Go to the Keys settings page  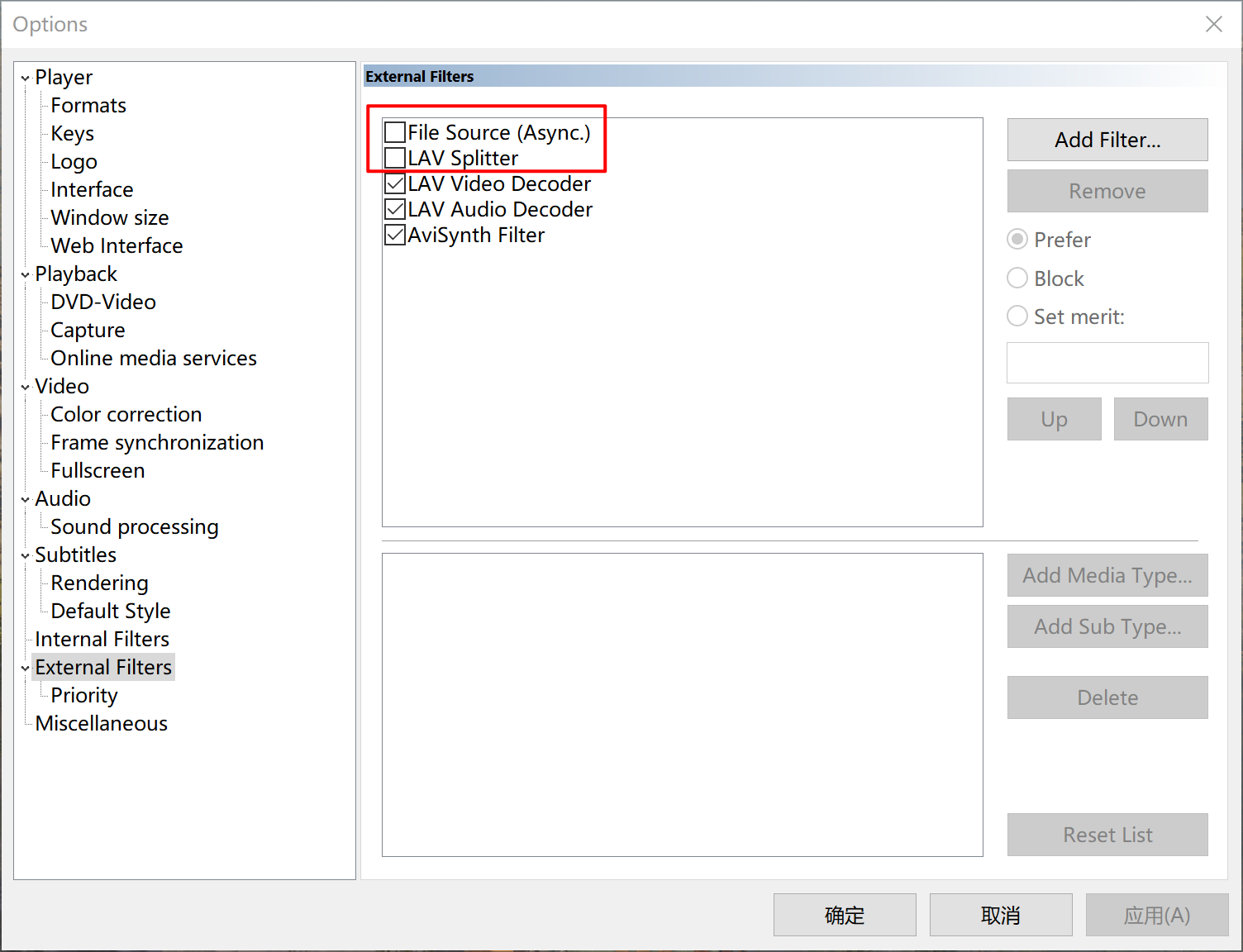[x=73, y=133]
